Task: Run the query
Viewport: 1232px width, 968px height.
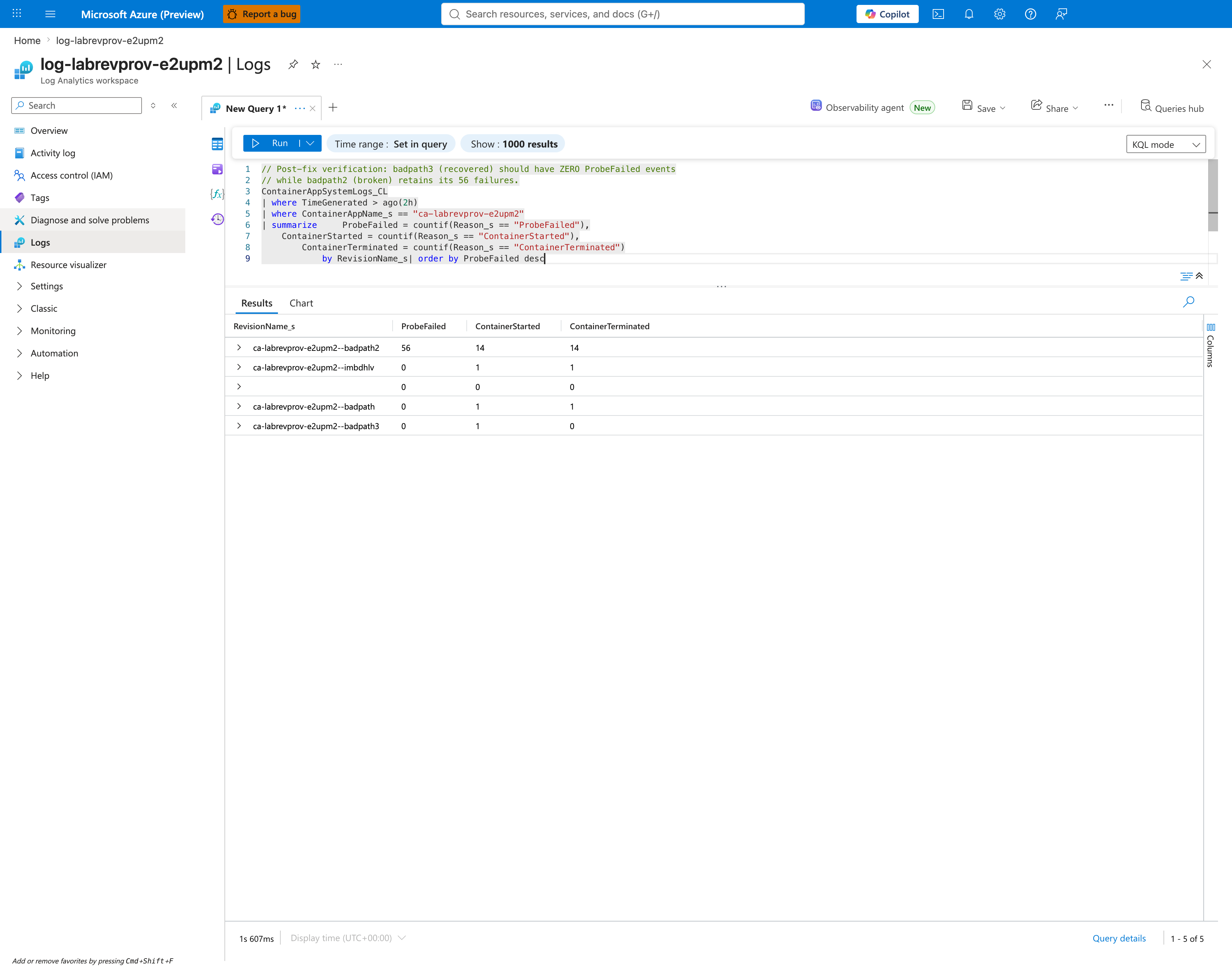Action: tap(271, 143)
